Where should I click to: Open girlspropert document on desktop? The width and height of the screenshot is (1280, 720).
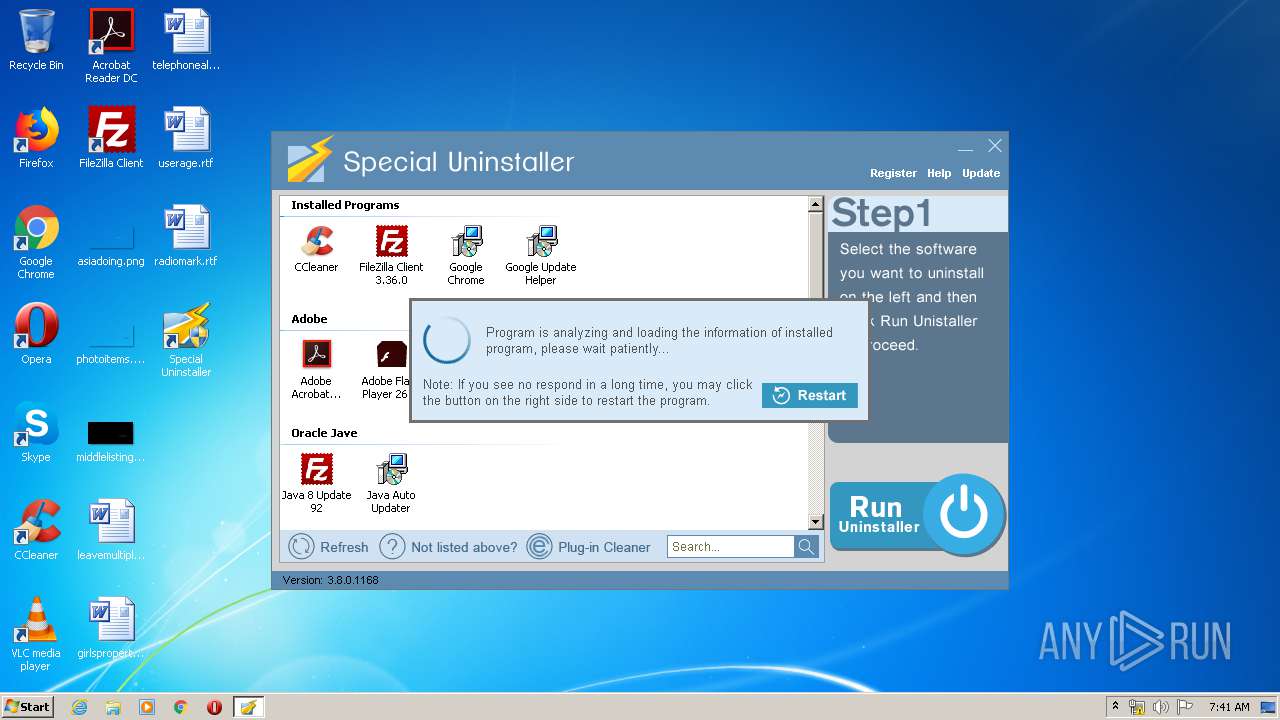pyautogui.click(x=111, y=628)
